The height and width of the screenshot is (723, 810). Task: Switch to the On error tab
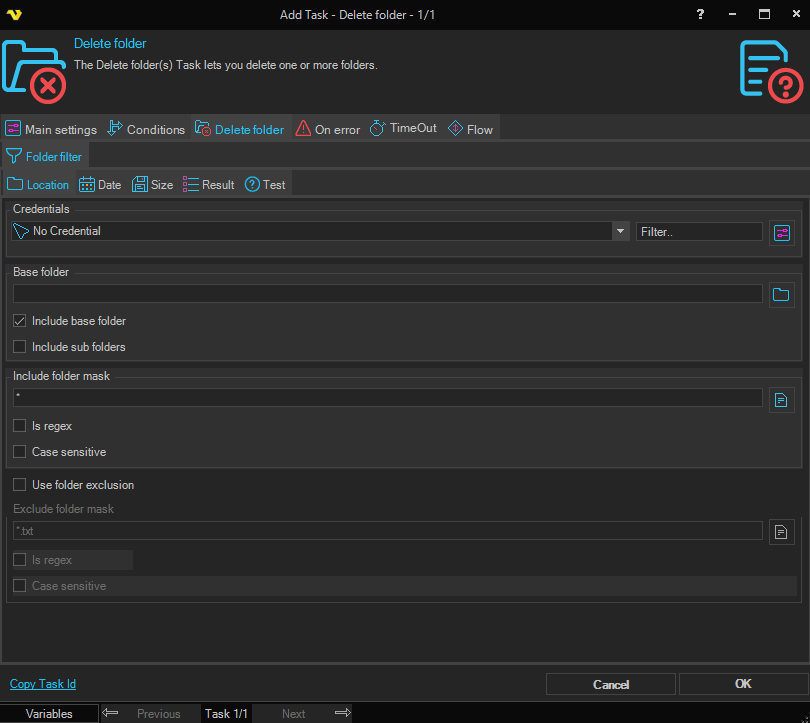[x=328, y=129]
